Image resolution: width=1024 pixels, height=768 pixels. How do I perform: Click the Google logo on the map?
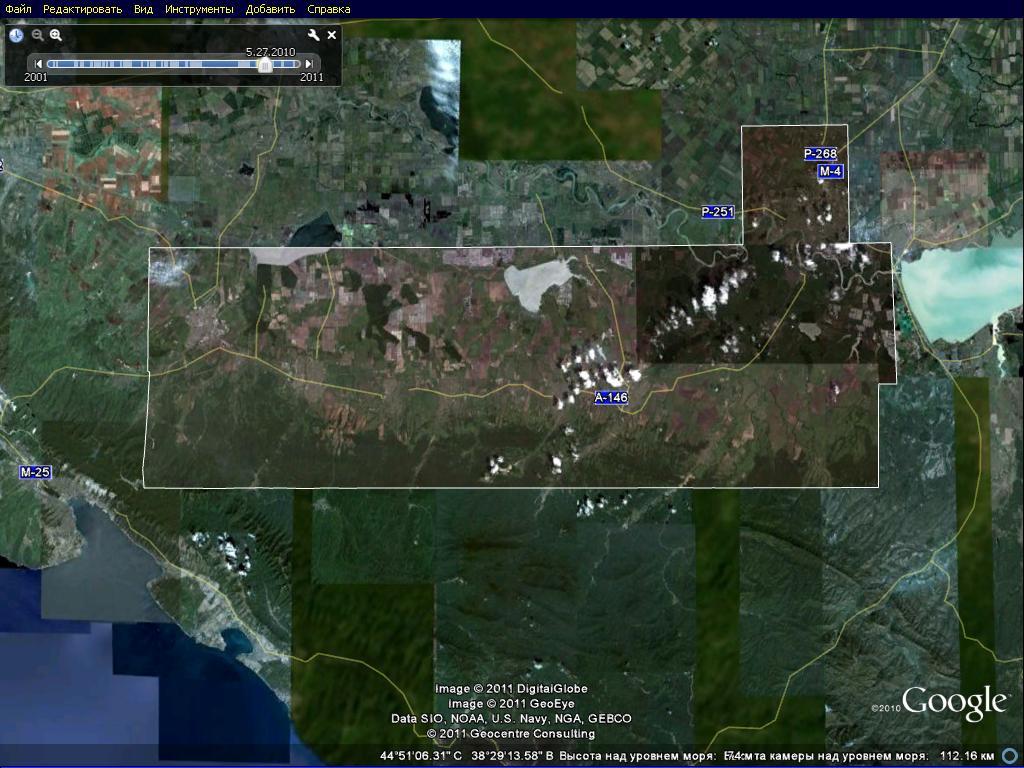pyautogui.click(x=953, y=702)
